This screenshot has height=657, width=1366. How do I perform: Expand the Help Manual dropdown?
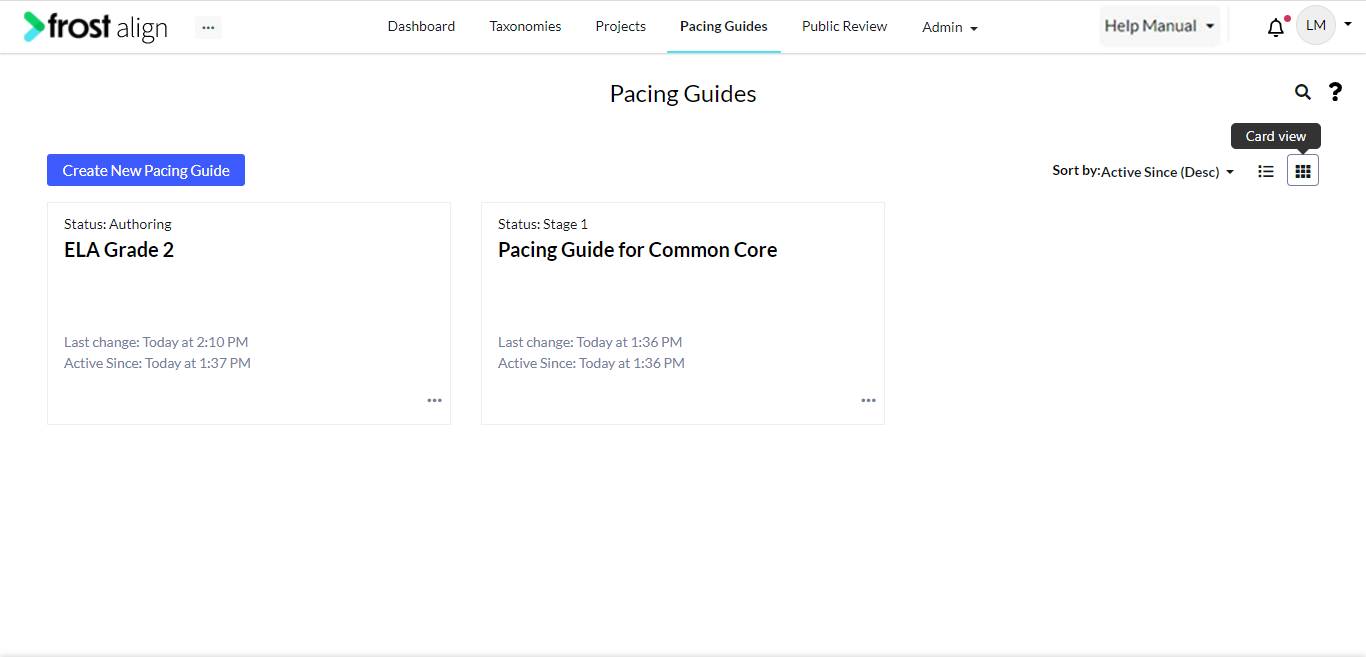pyautogui.click(x=1159, y=26)
